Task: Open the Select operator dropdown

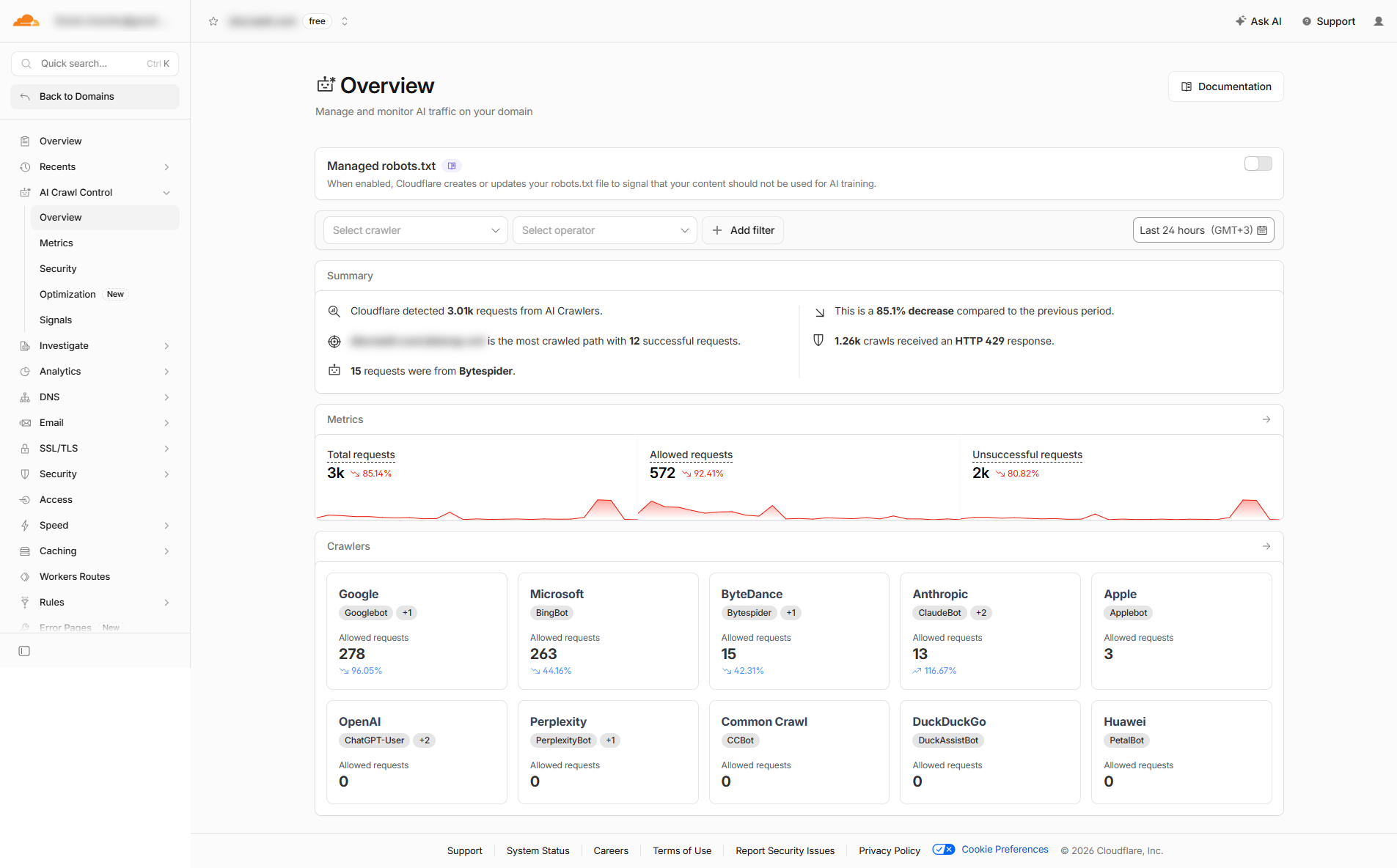Action: [605, 230]
